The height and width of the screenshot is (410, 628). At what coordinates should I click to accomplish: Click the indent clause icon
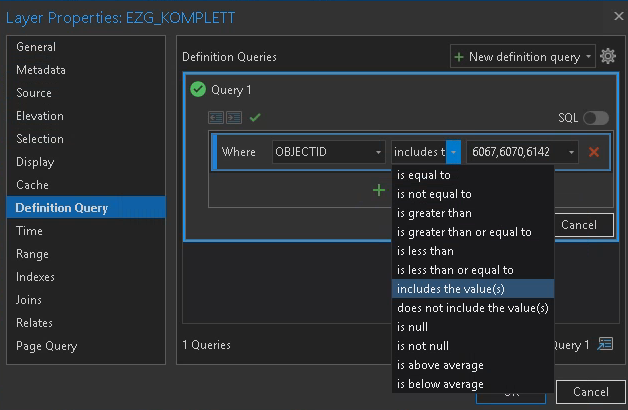point(234,118)
